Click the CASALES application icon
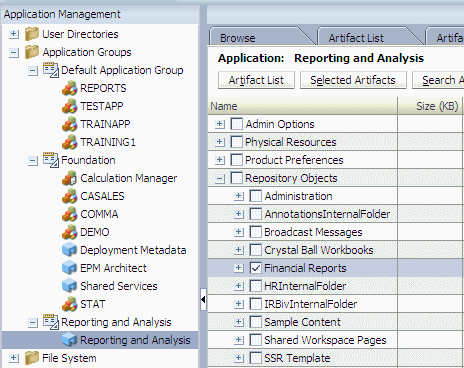Screen dimensions: 464x368 tap(69, 196)
